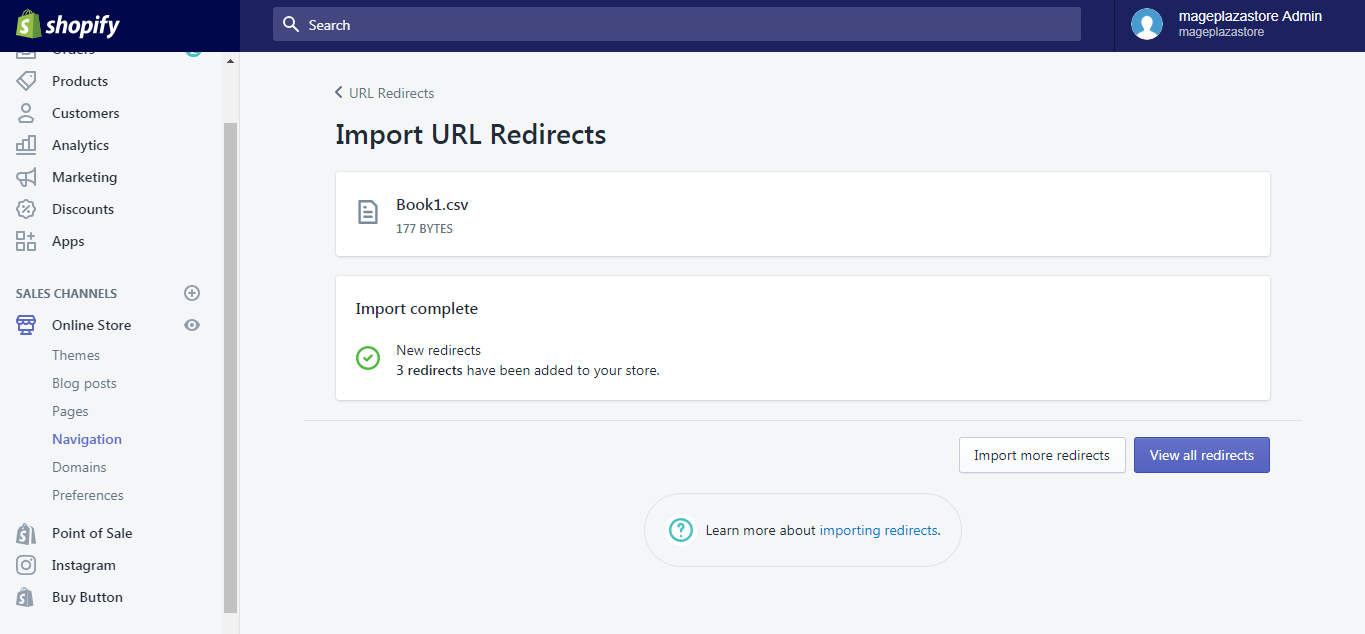1365x634 pixels.
Task: Click sidebar scrollbar up arrow
Action: click(231, 60)
